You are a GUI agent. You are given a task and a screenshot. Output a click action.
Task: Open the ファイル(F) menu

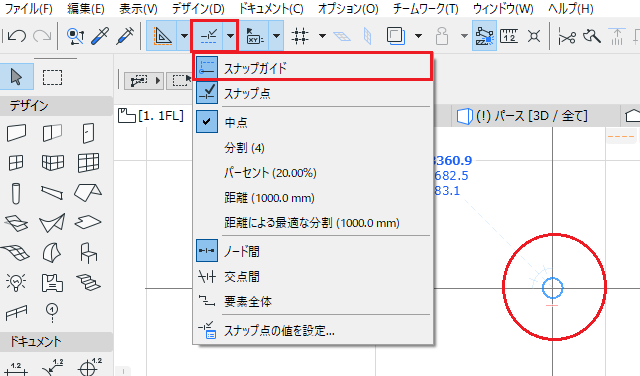(29, 9)
